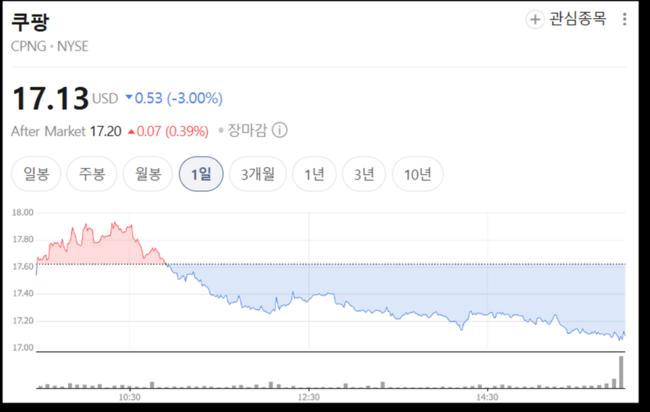650x412 pixels.
Task: Click the info icon beside 장마감
Action: 280,130
